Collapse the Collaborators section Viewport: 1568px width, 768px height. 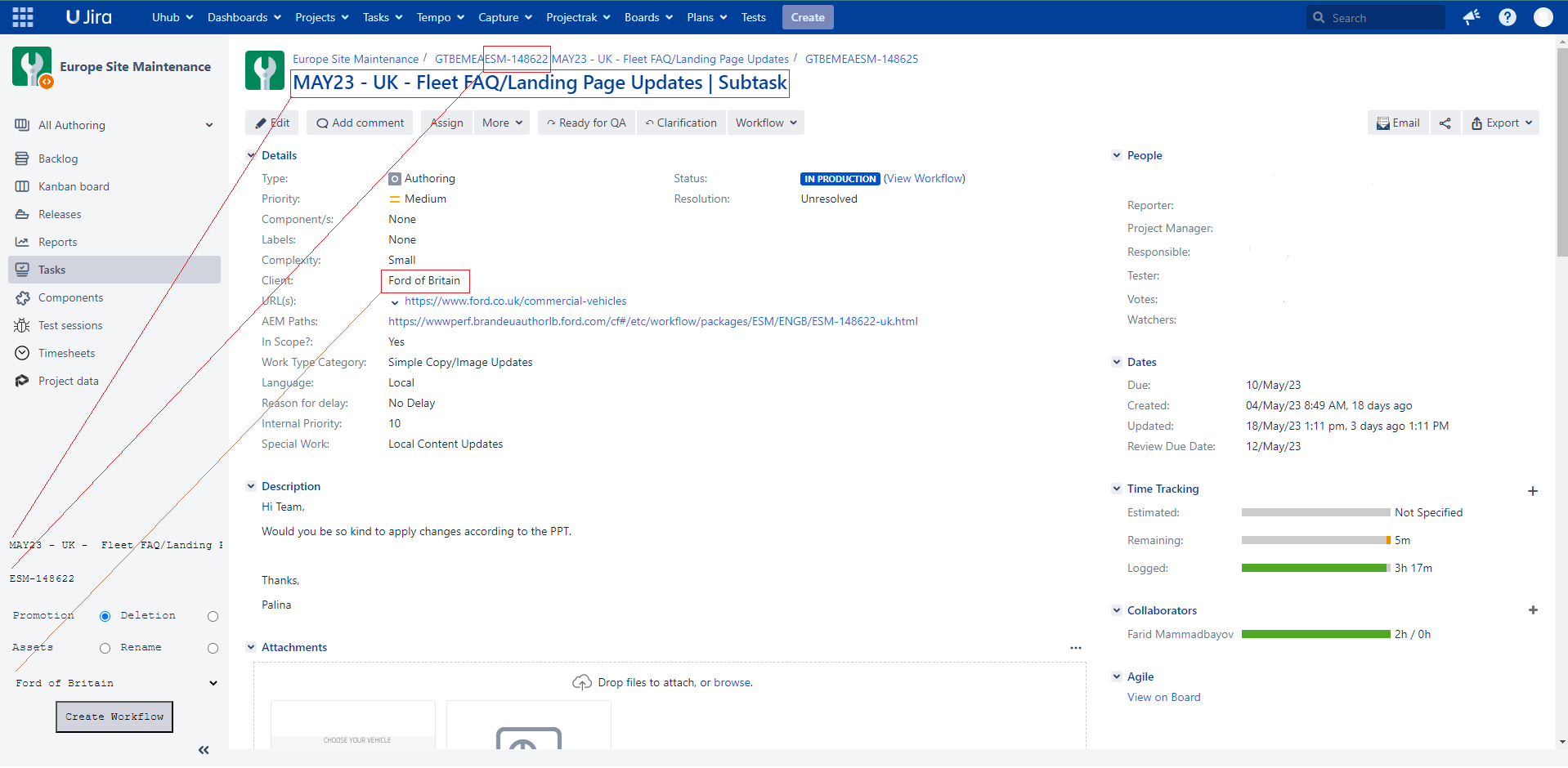(x=1117, y=610)
